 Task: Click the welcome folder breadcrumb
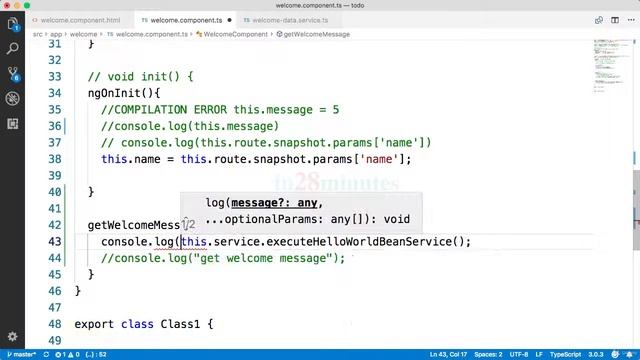tap(83, 34)
